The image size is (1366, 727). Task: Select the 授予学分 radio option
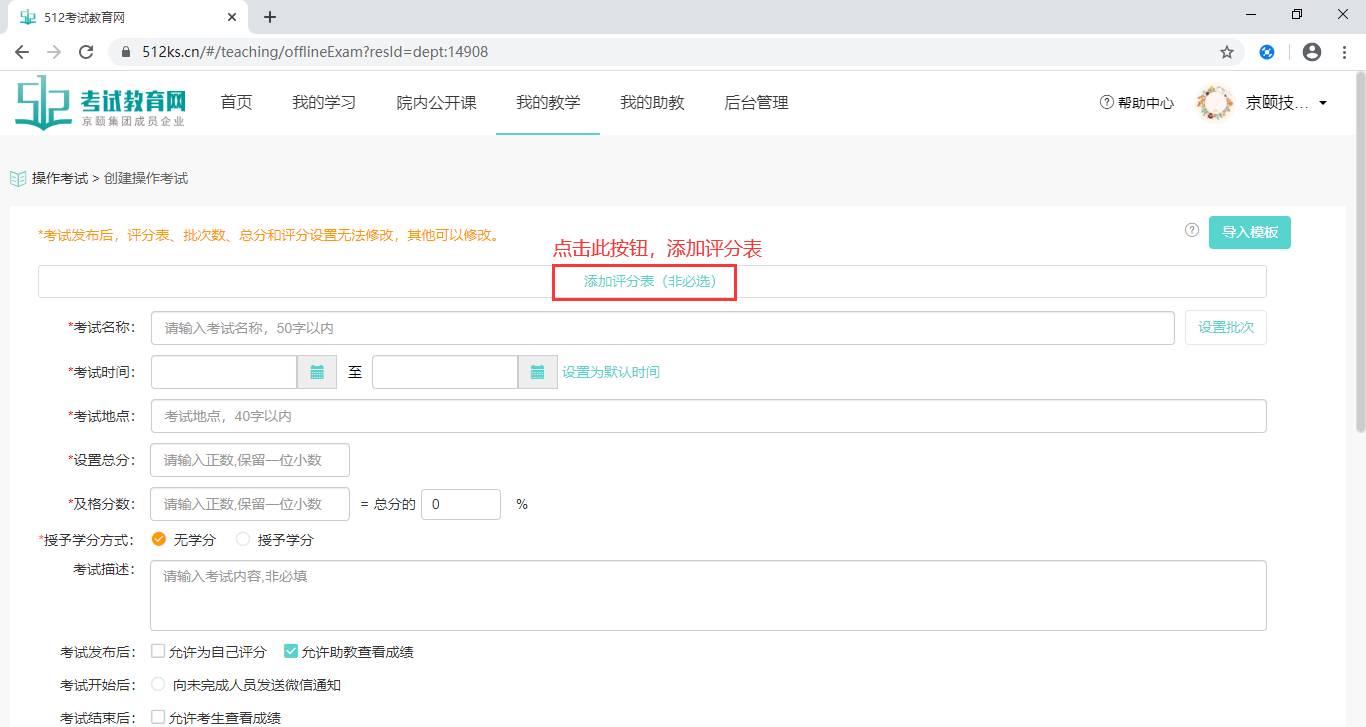(243, 539)
